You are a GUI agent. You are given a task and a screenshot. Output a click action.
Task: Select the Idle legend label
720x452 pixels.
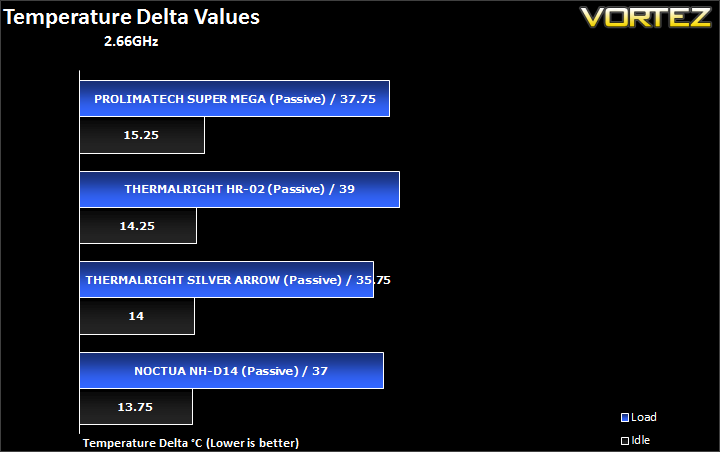(641, 440)
